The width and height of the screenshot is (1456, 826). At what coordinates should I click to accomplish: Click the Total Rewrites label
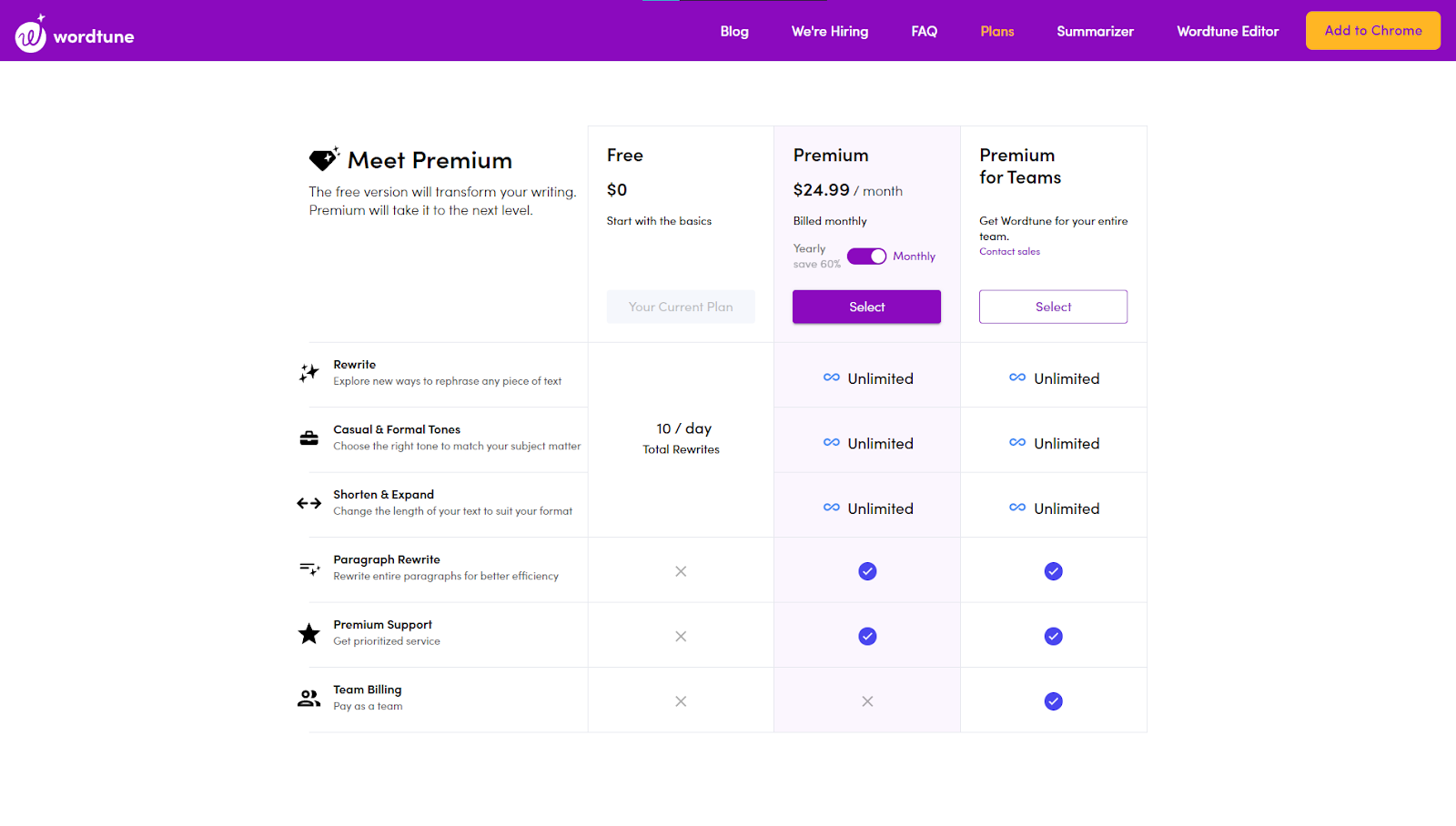tap(682, 449)
